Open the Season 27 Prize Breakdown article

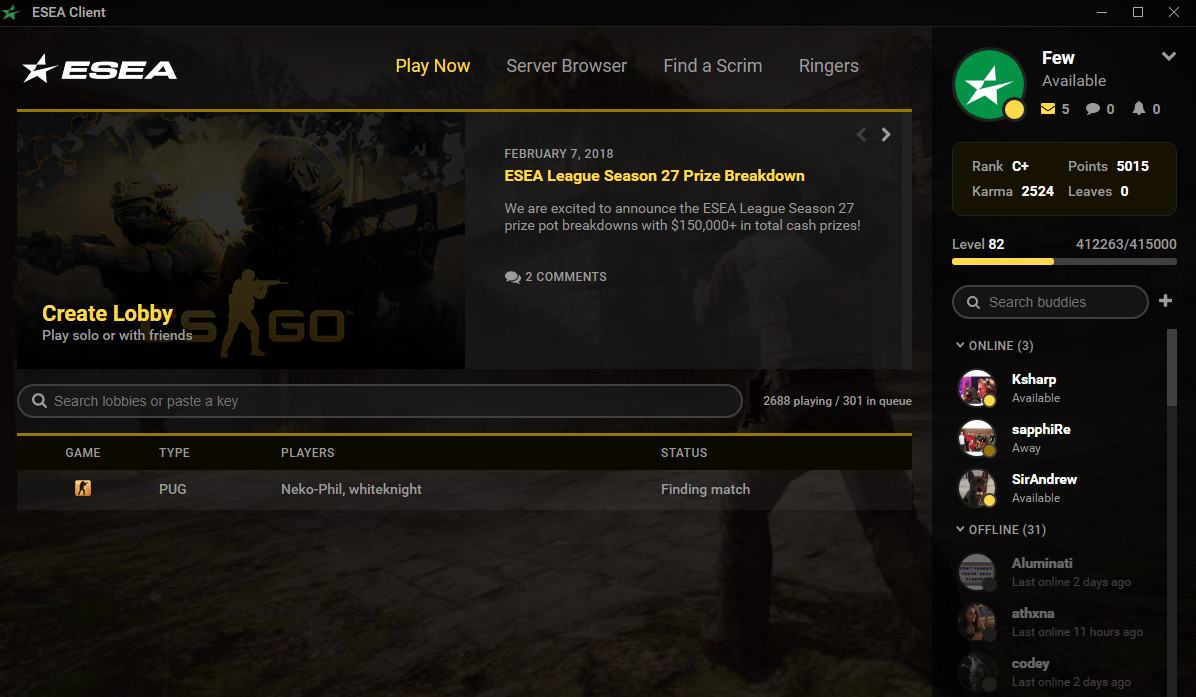click(x=654, y=176)
